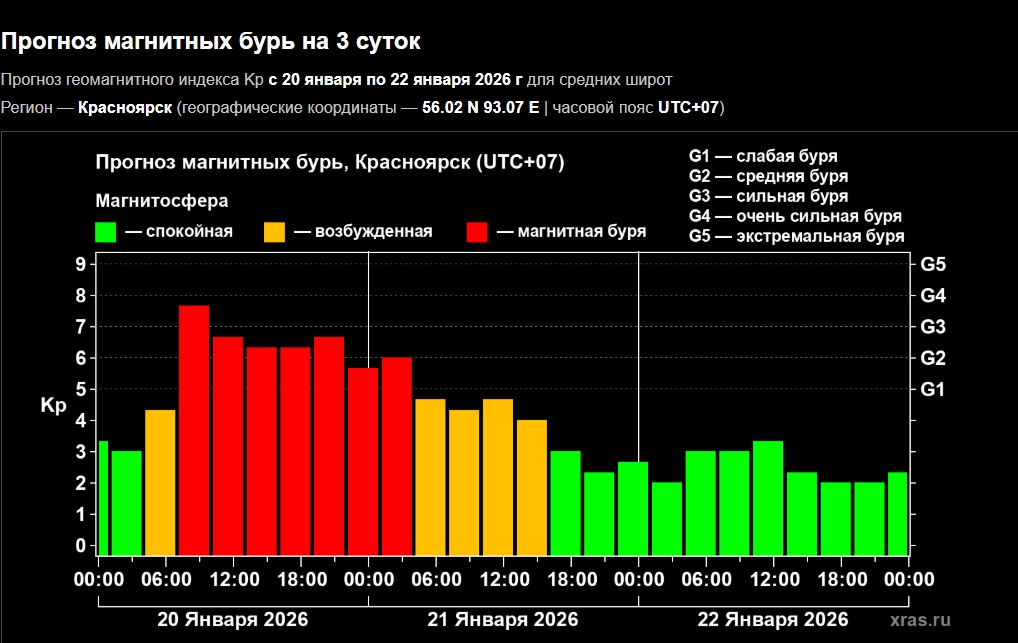
Task: Select the "21 Января 2026" date label
Action: click(x=503, y=618)
